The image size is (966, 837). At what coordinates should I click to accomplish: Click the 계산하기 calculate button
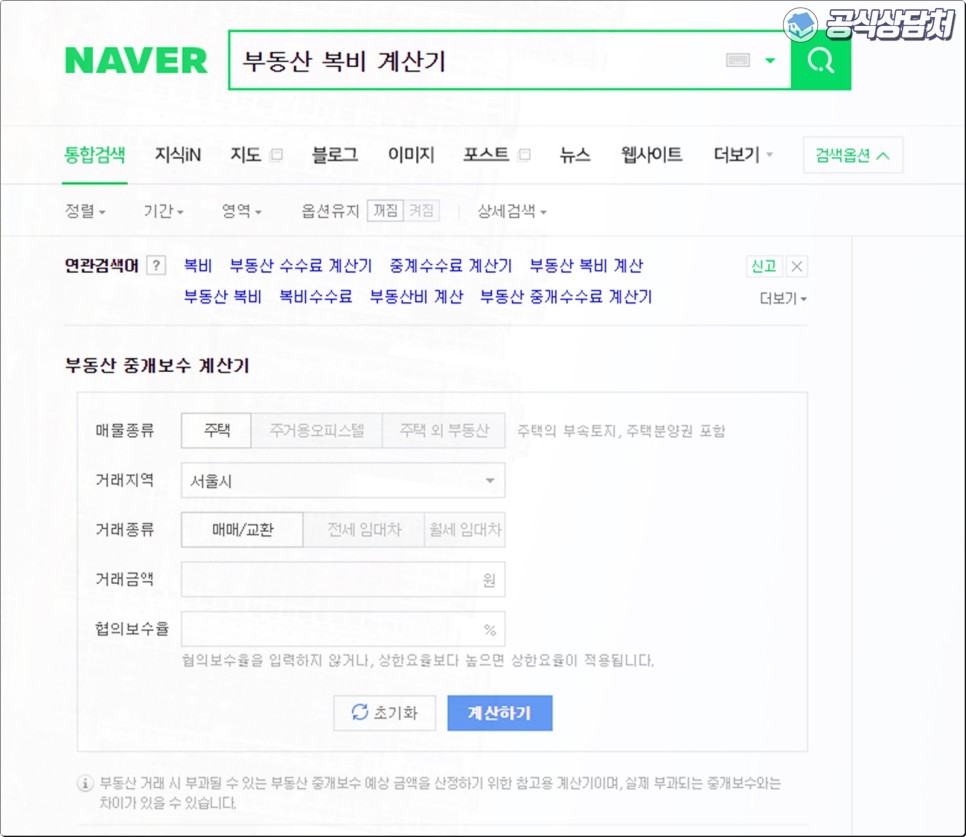click(500, 713)
